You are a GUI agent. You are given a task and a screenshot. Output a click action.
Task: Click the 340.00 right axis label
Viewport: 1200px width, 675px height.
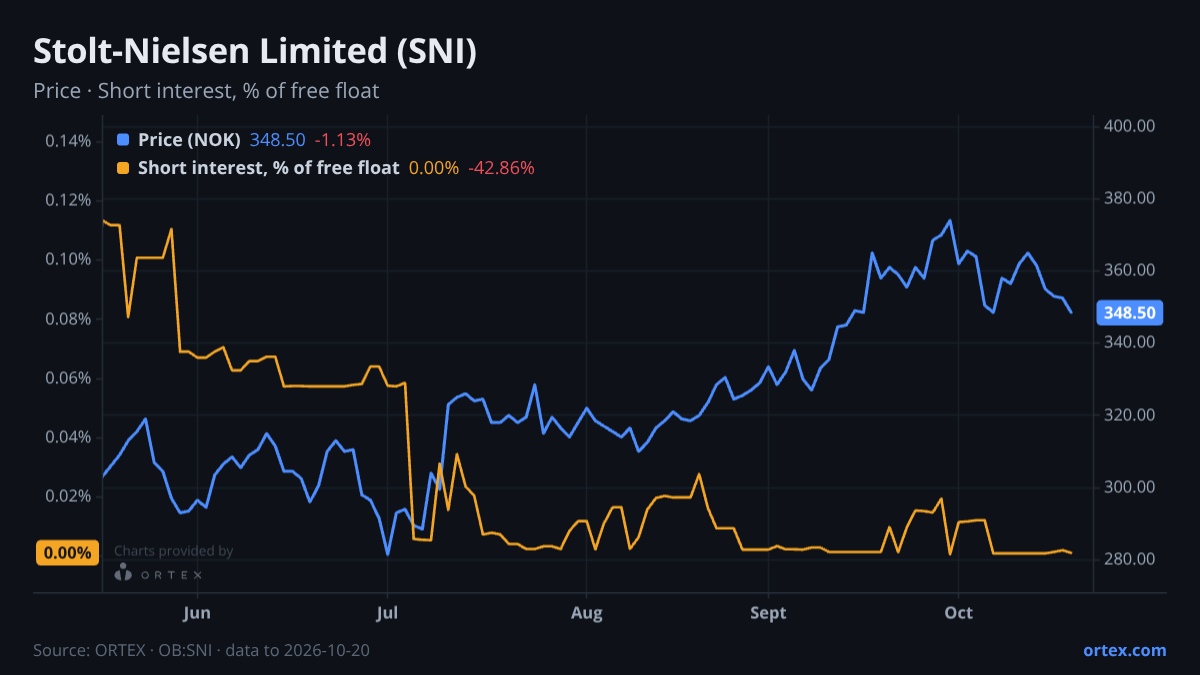(1130, 342)
